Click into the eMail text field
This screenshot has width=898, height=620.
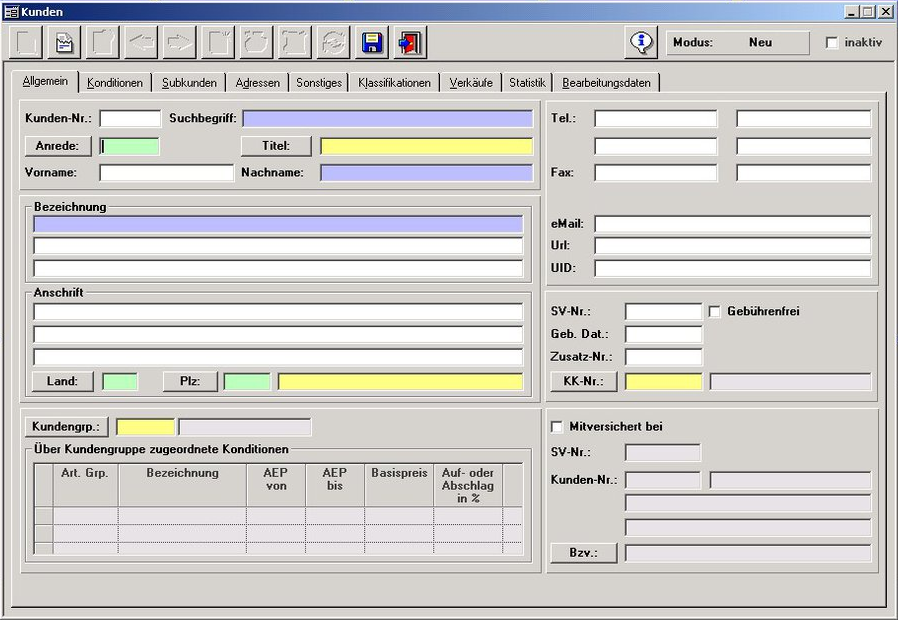click(x=732, y=224)
